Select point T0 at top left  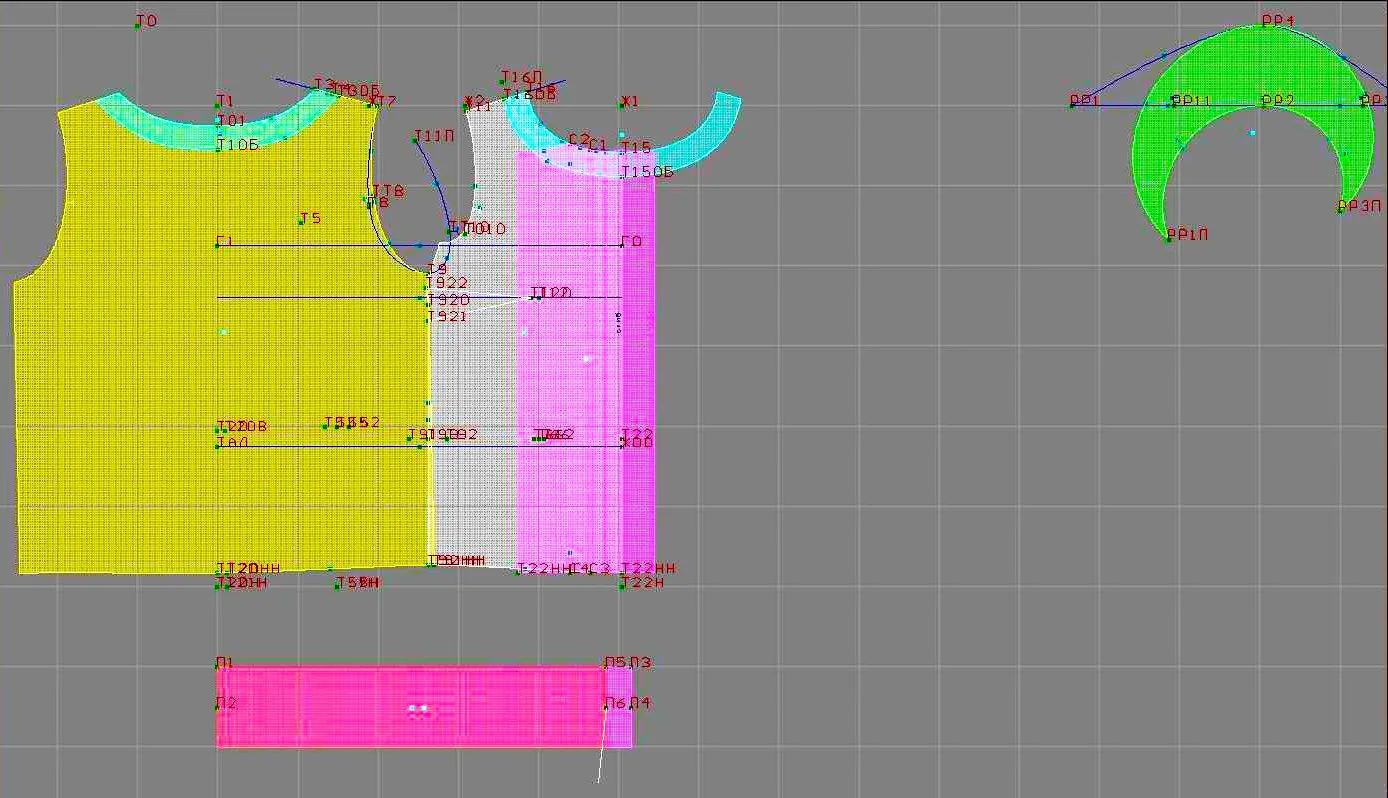pos(138,25)
